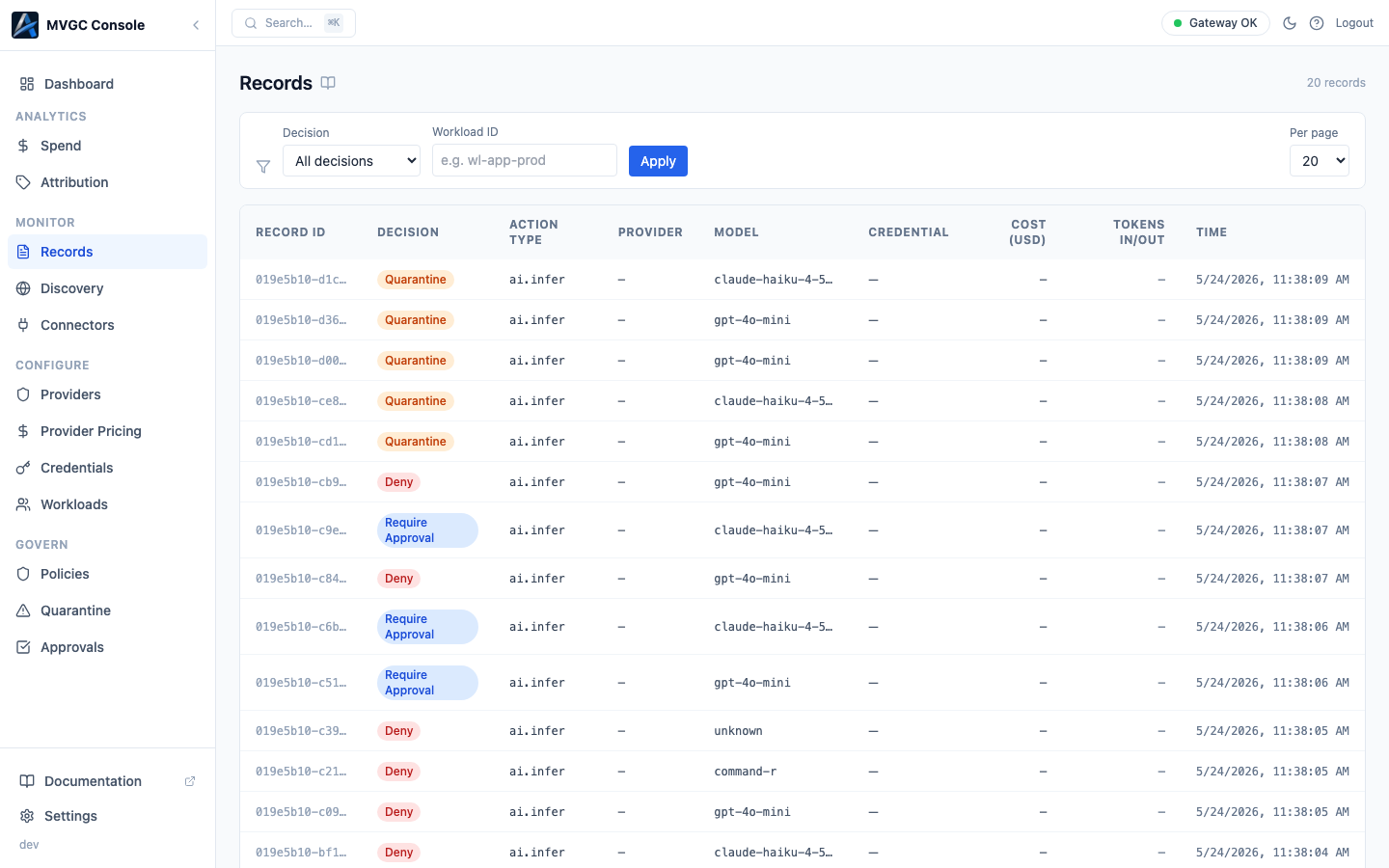Viewport: 1389px width, 868px height.
Task: Click the external link icon beside Documentation
Action: click(x=190, y=781)
